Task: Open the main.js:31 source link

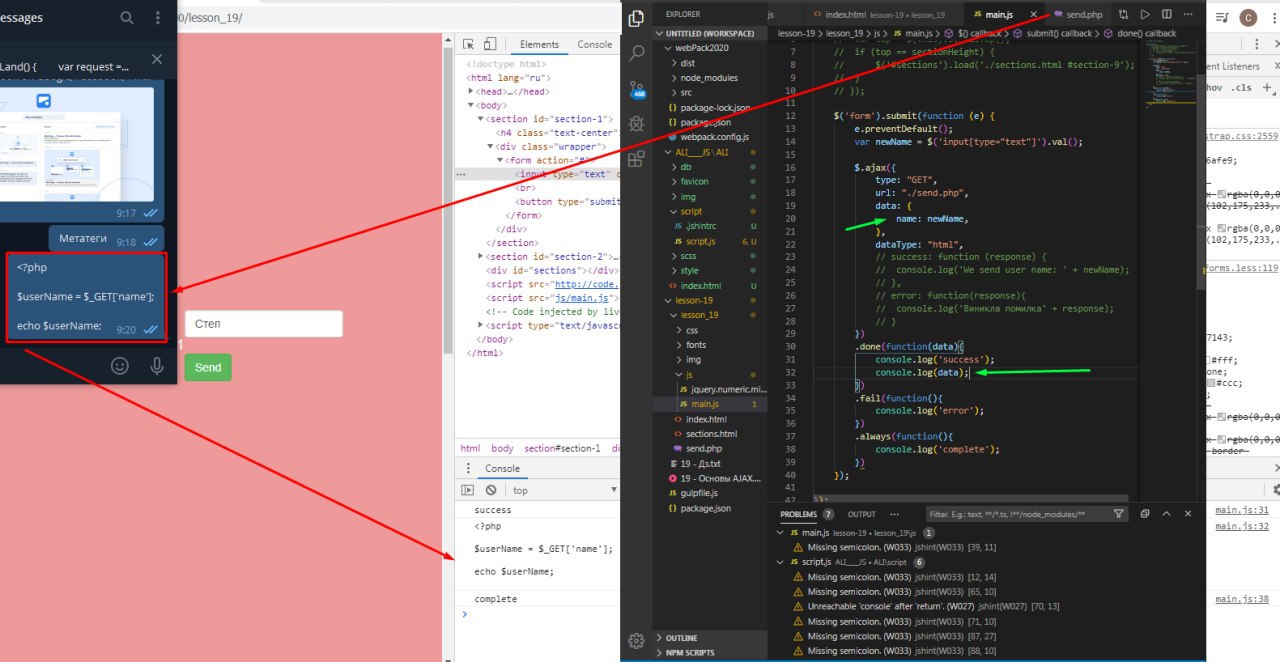Action: coord(1242,511)
